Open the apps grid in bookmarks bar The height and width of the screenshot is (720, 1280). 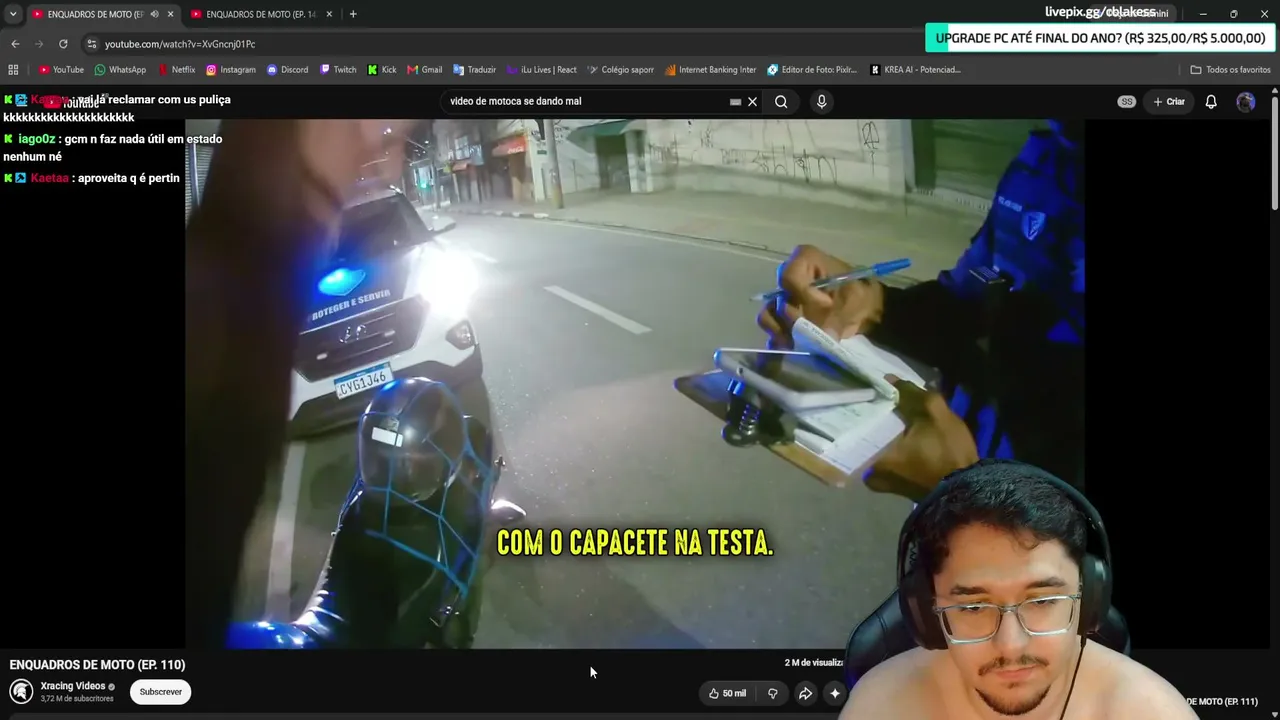(13, 70)
